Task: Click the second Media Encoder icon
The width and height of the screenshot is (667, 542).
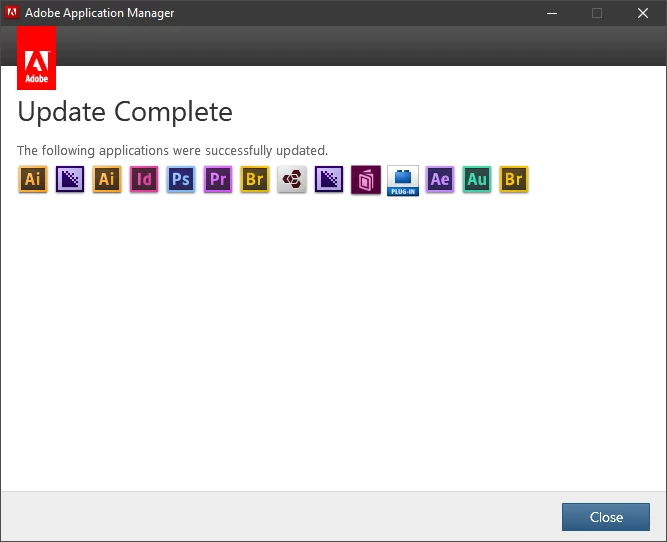Action: tap(329, 179)
